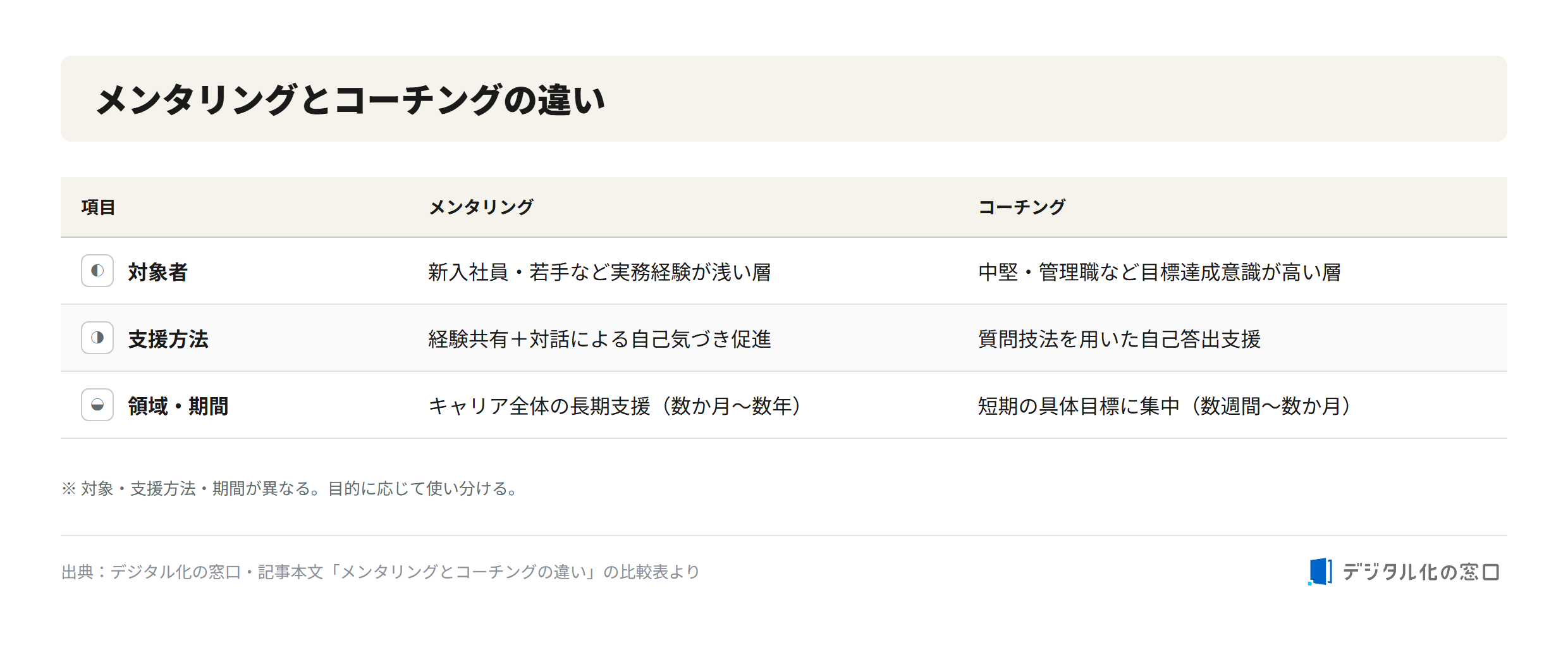Select the コーチング column header
1568x645 pixels.
[x=1022, y=207]
